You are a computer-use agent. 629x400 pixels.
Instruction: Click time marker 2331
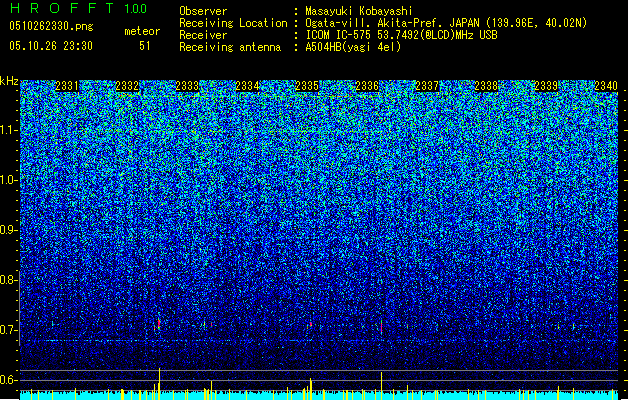click(67, 86)
